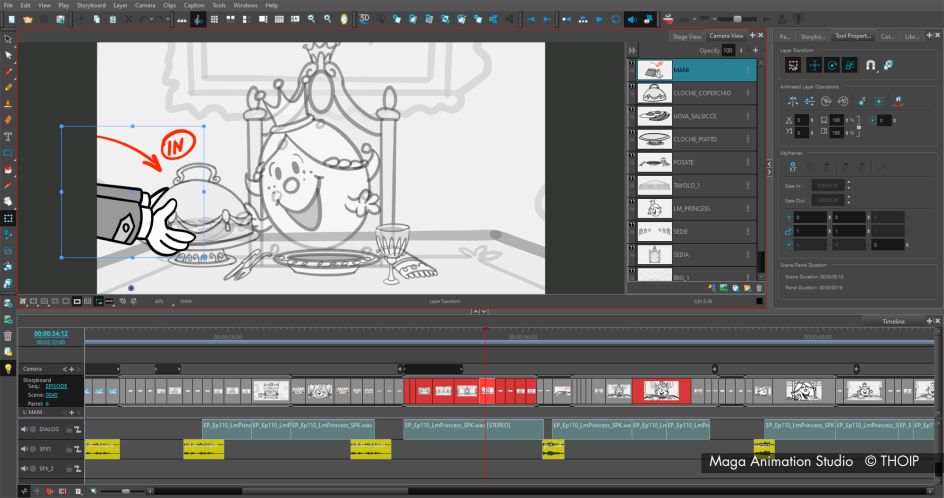Click the Scale mode icon in Layer Transform properties

coord(850,65)
